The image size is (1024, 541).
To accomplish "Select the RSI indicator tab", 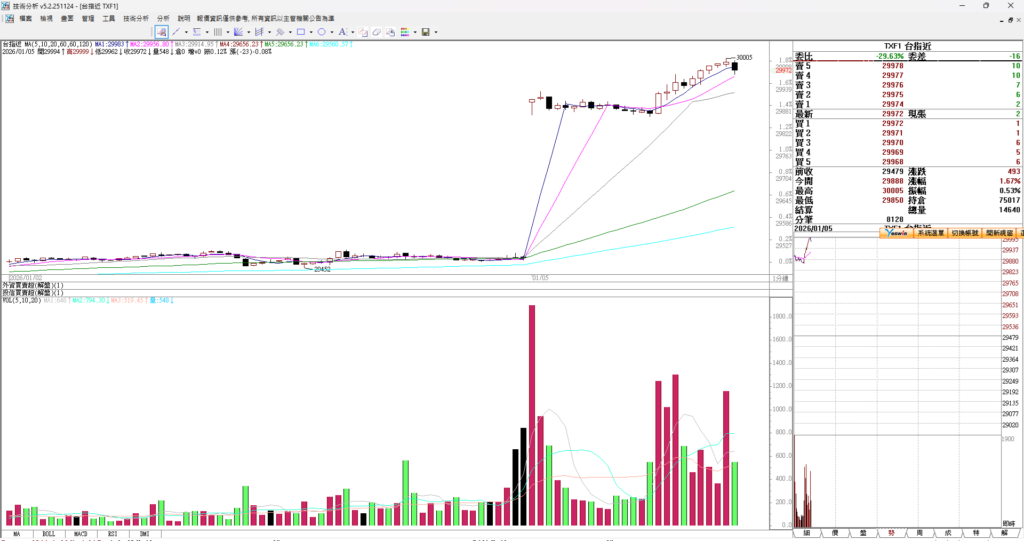I will (112, 534).
